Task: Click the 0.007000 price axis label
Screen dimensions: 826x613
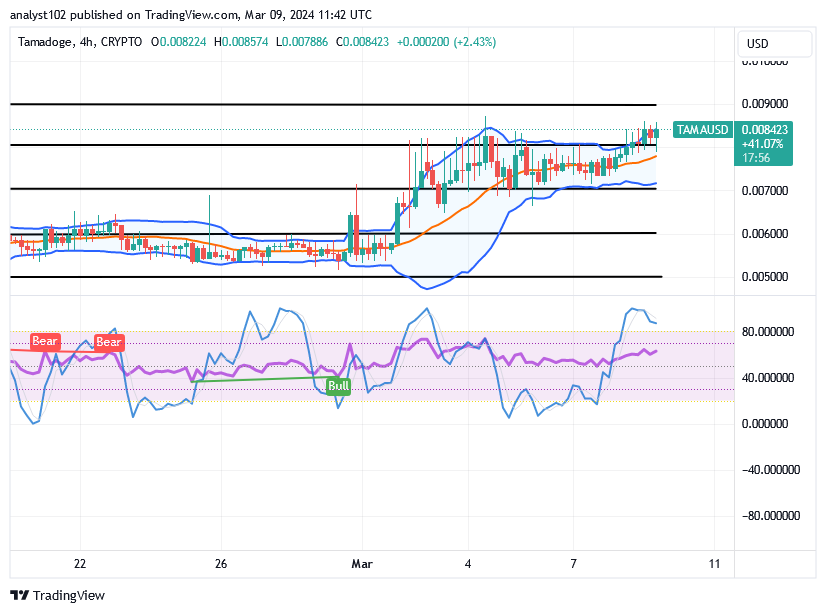Action: [765, 191]
